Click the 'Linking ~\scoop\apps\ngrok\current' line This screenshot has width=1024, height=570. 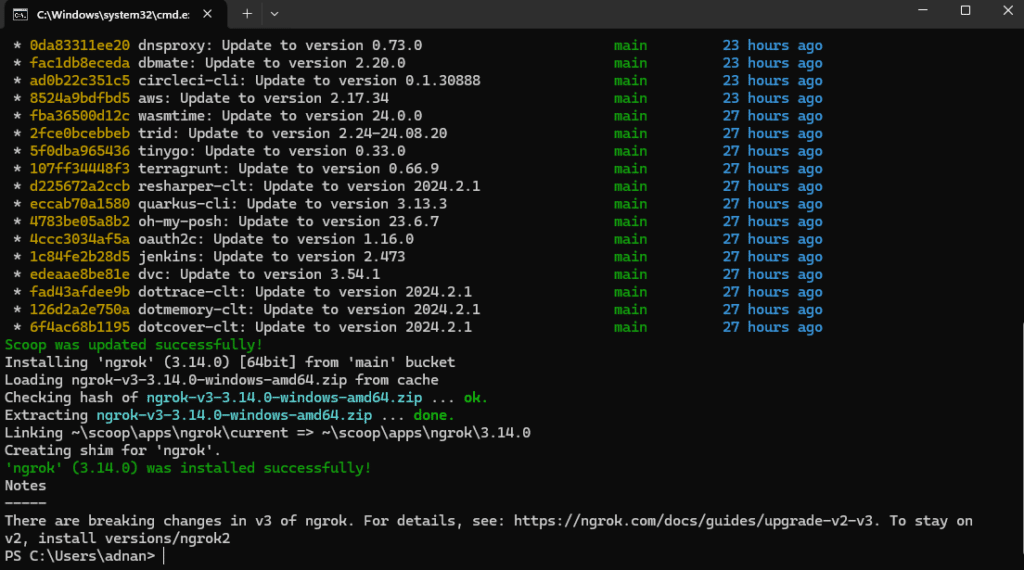pos(268,433)
